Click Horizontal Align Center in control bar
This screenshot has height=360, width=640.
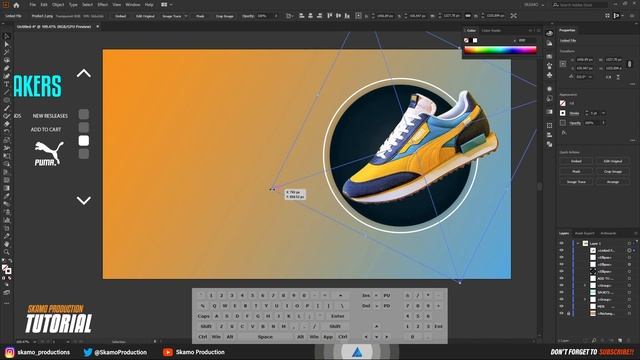310,16
